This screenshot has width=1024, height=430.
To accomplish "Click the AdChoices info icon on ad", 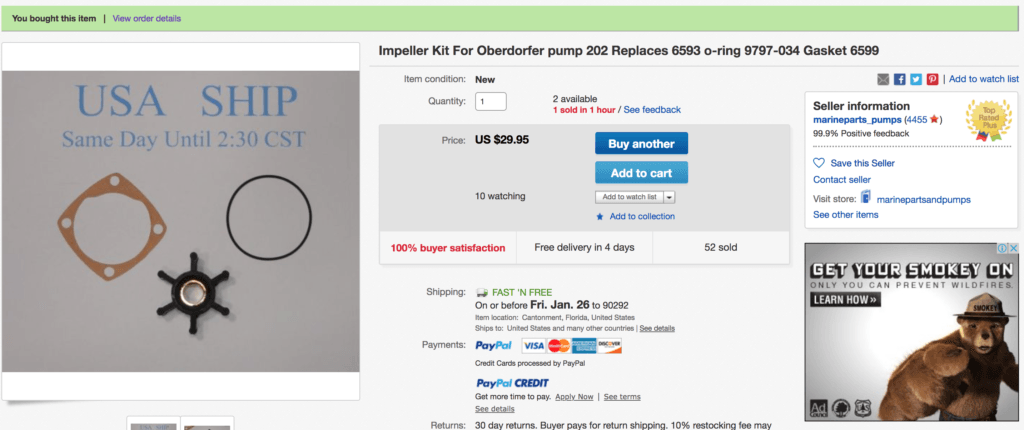I will 1002,248.
